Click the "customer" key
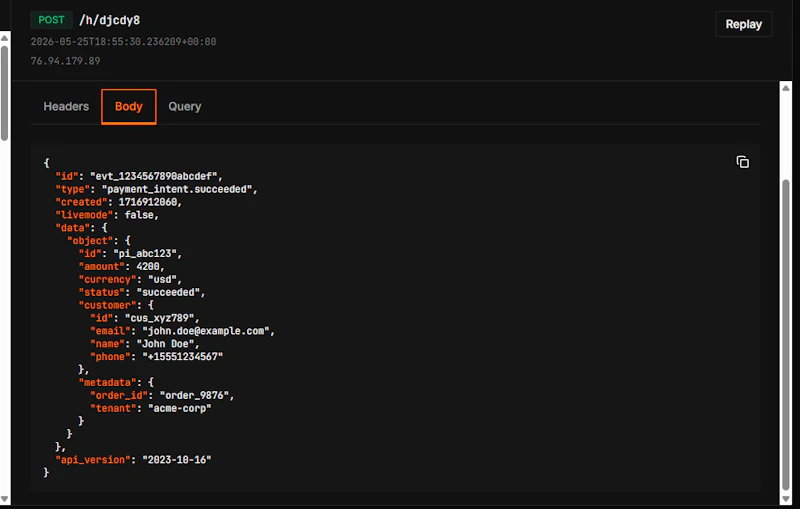 107,305
